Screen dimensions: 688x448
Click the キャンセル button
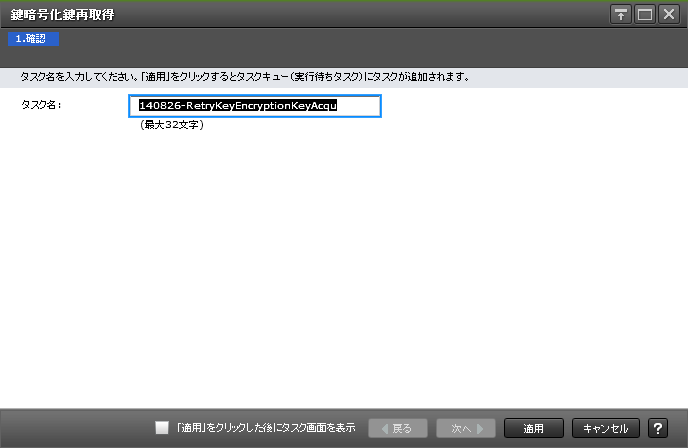click(606, 428)
